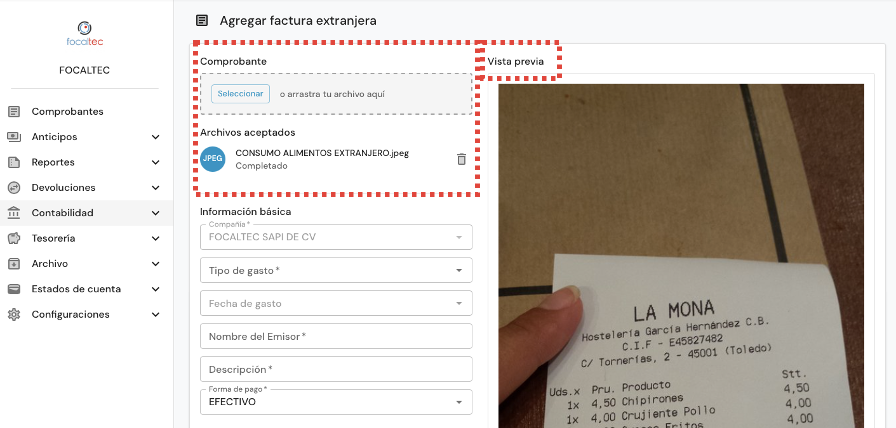Click the Nombre del Emisor field
Viewport: 896px width, 428px height.
click(336, 337)
